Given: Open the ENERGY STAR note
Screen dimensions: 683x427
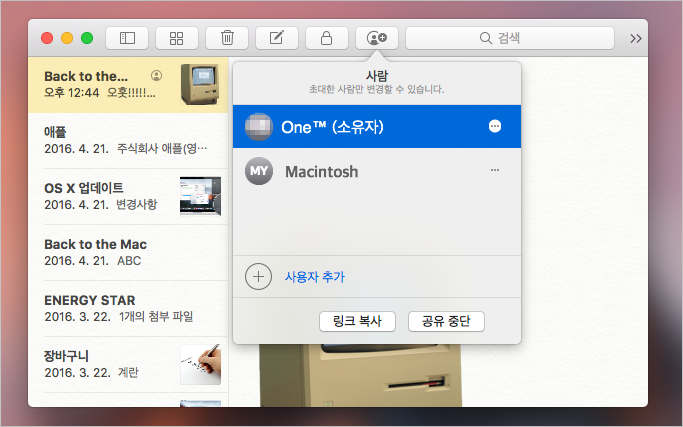Looking at the screenshot, I should click(128, 308).
